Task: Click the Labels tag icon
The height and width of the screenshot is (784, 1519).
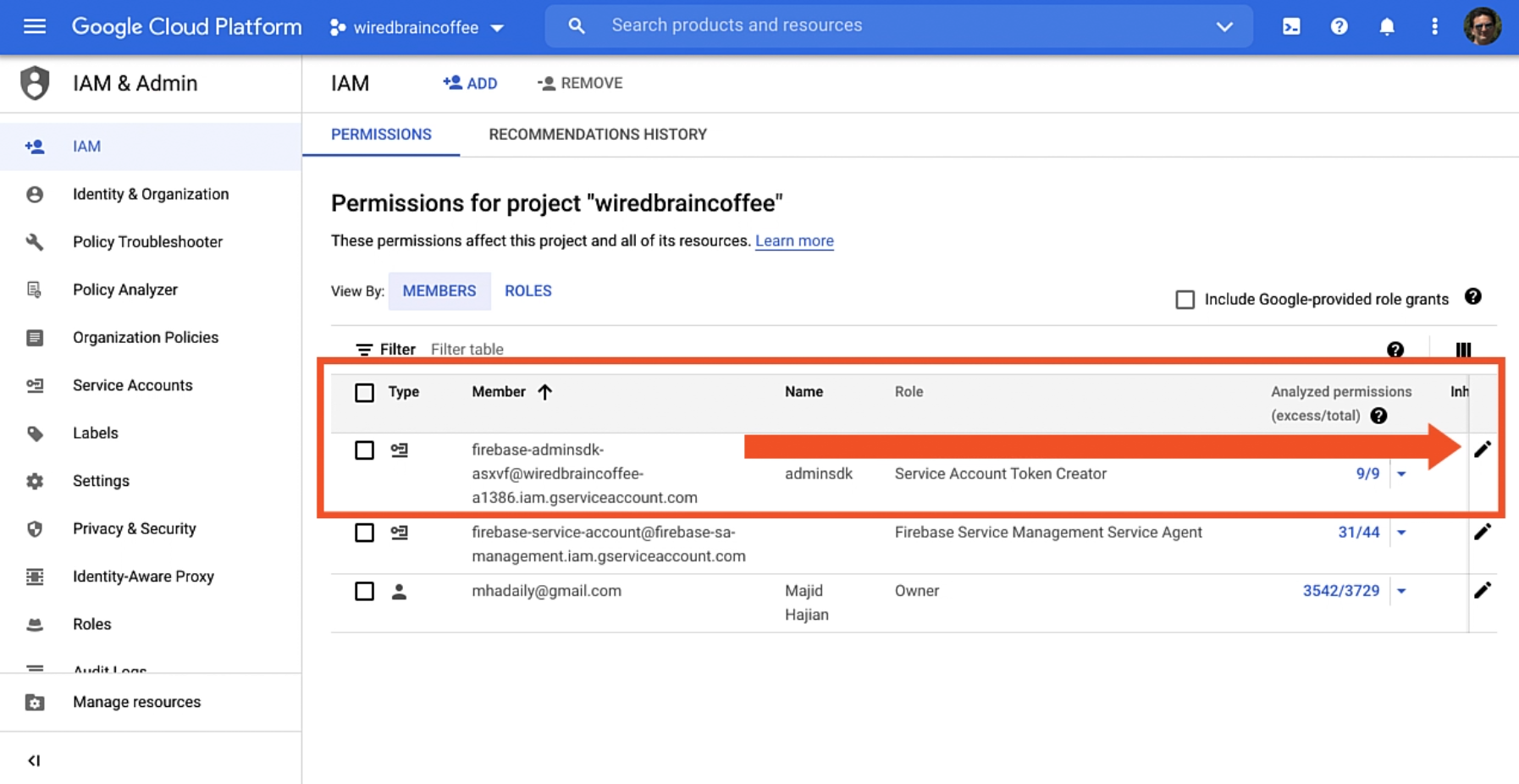Action: coord(35,433)
